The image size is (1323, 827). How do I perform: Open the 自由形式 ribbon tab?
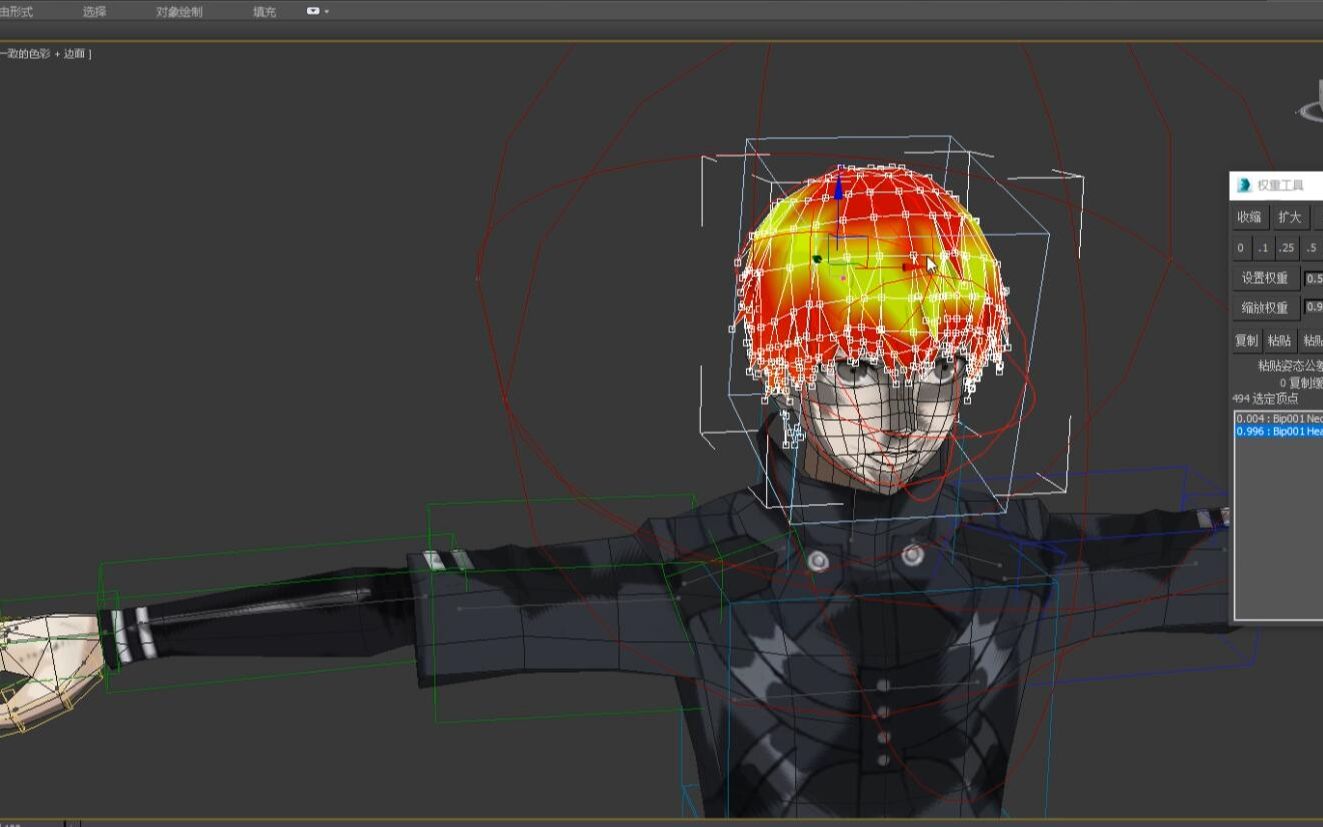(18, 11)
